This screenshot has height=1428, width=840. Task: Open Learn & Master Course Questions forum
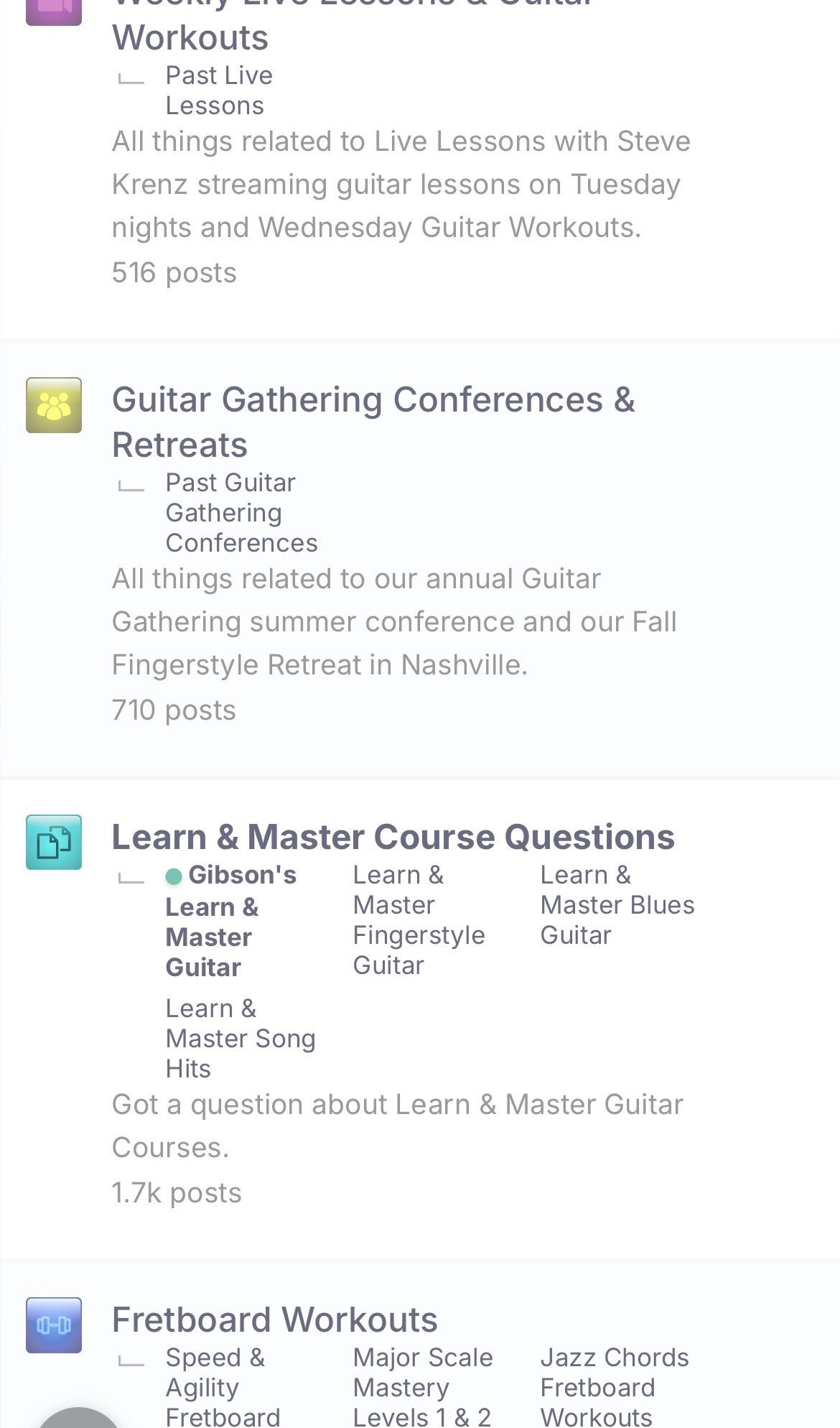click(x=393, y=837)
